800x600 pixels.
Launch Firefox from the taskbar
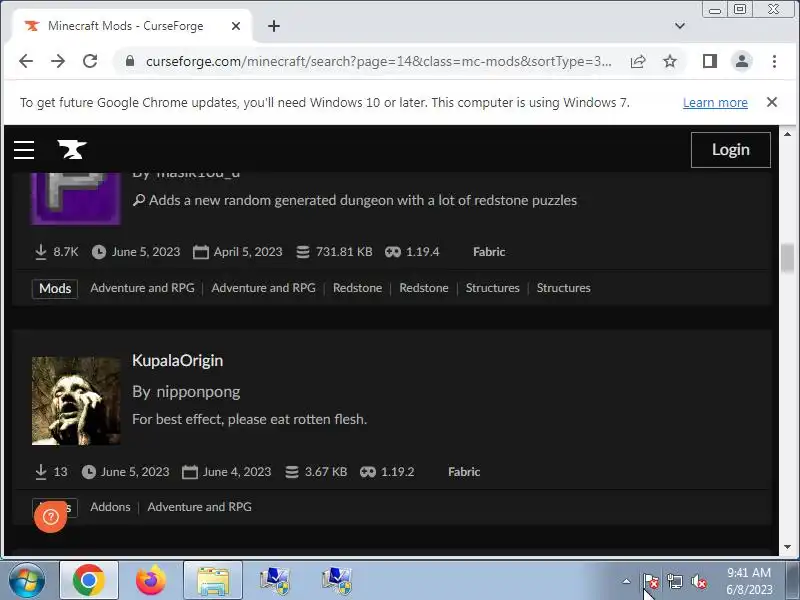151,581
